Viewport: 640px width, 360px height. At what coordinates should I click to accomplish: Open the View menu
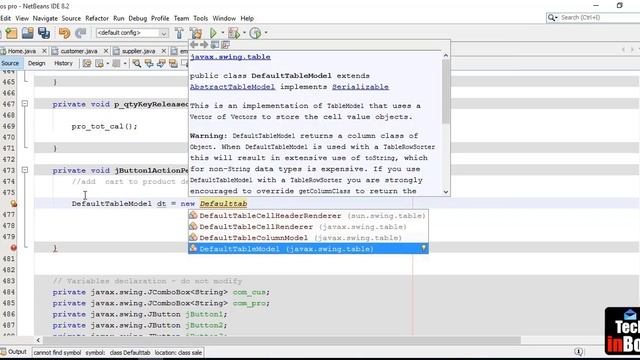pyautogui.click(x=22, y=18)
